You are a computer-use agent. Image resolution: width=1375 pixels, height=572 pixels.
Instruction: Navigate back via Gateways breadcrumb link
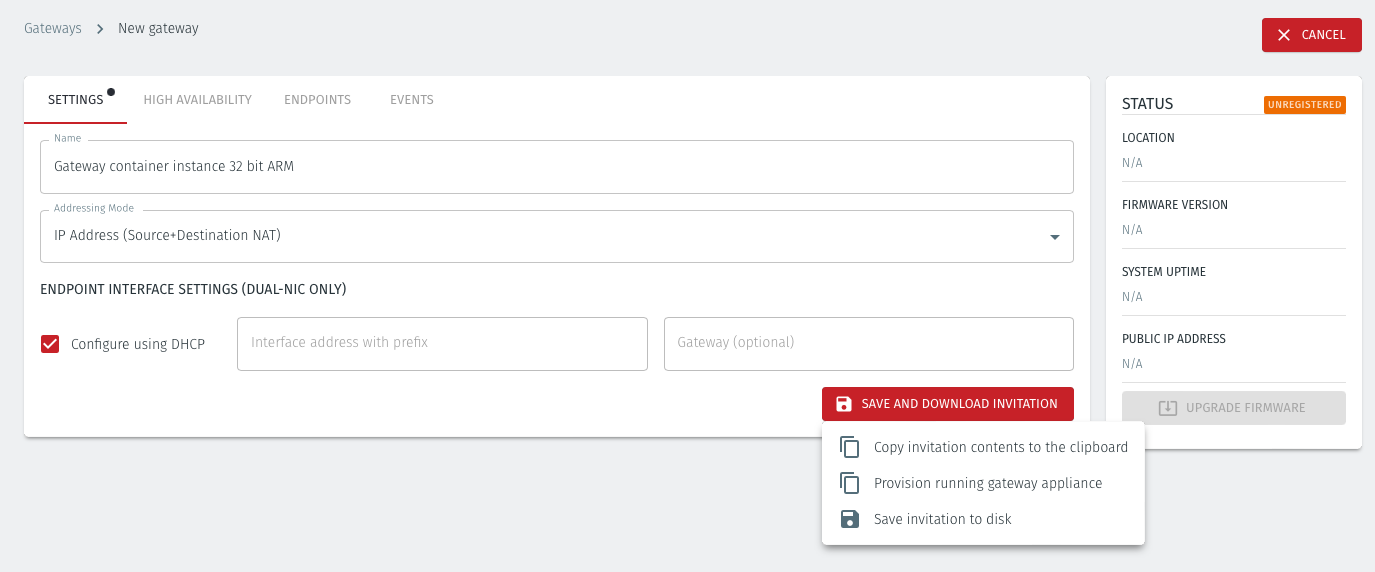point(53,29)
